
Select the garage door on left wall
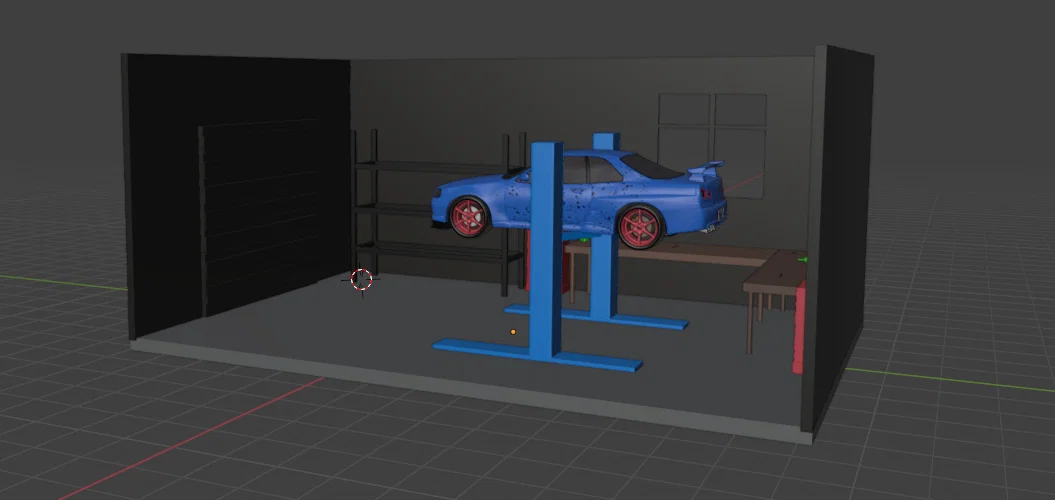259,219
